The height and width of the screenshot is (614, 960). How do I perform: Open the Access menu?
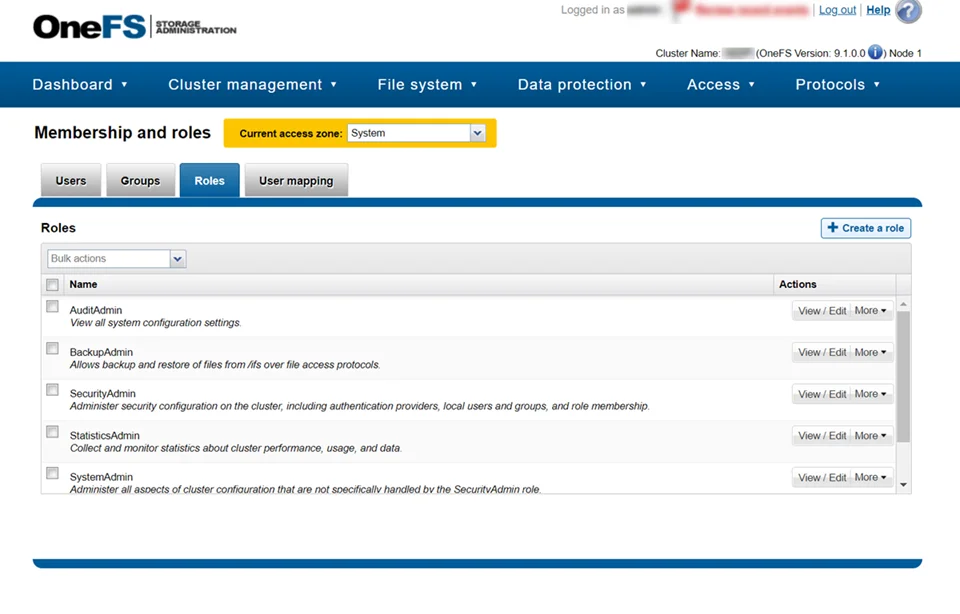pyautogui.click(x=721, y=84)
